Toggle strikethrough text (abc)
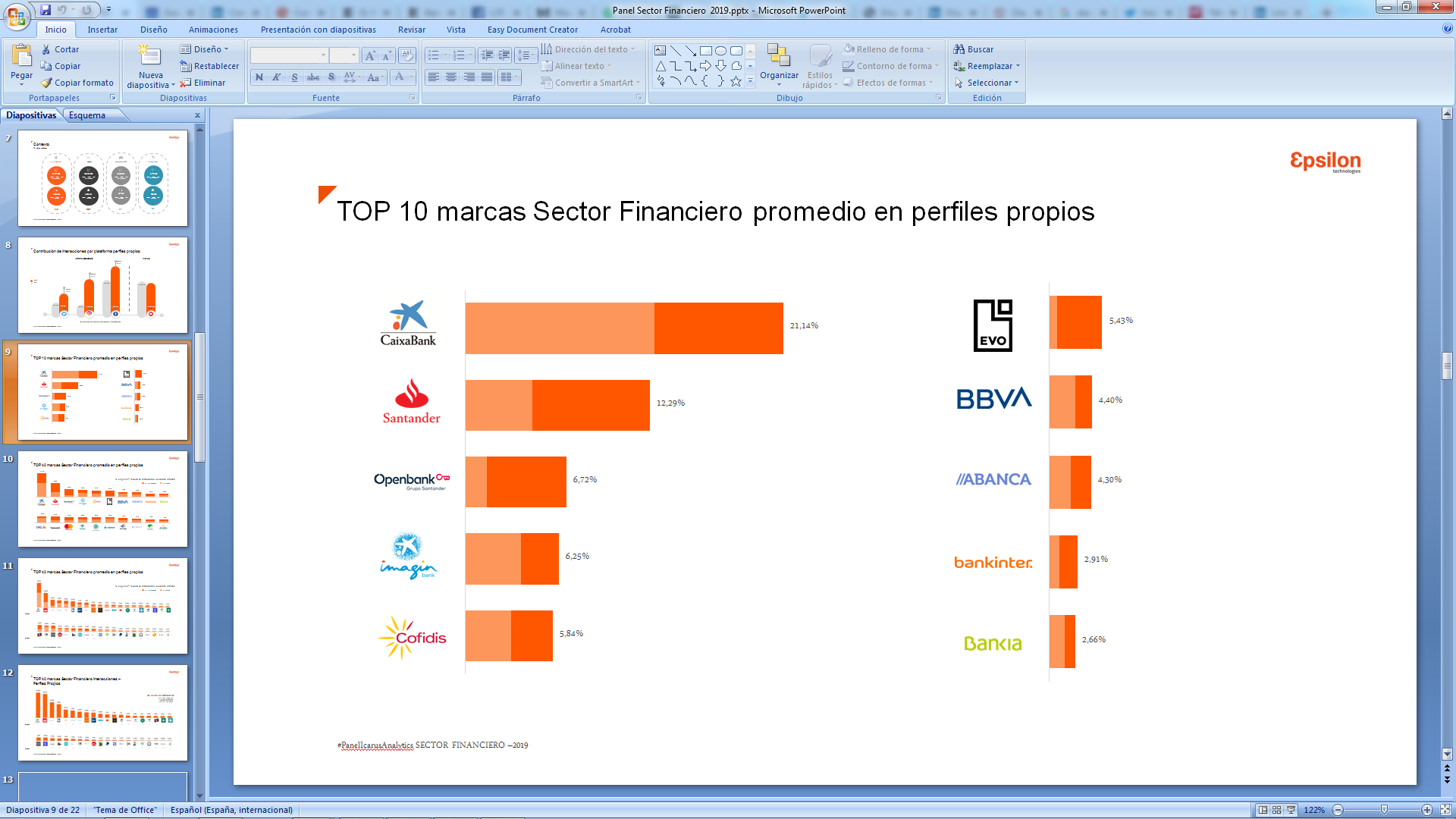Viewport: 1456px width, 819px height. (312, 77)
